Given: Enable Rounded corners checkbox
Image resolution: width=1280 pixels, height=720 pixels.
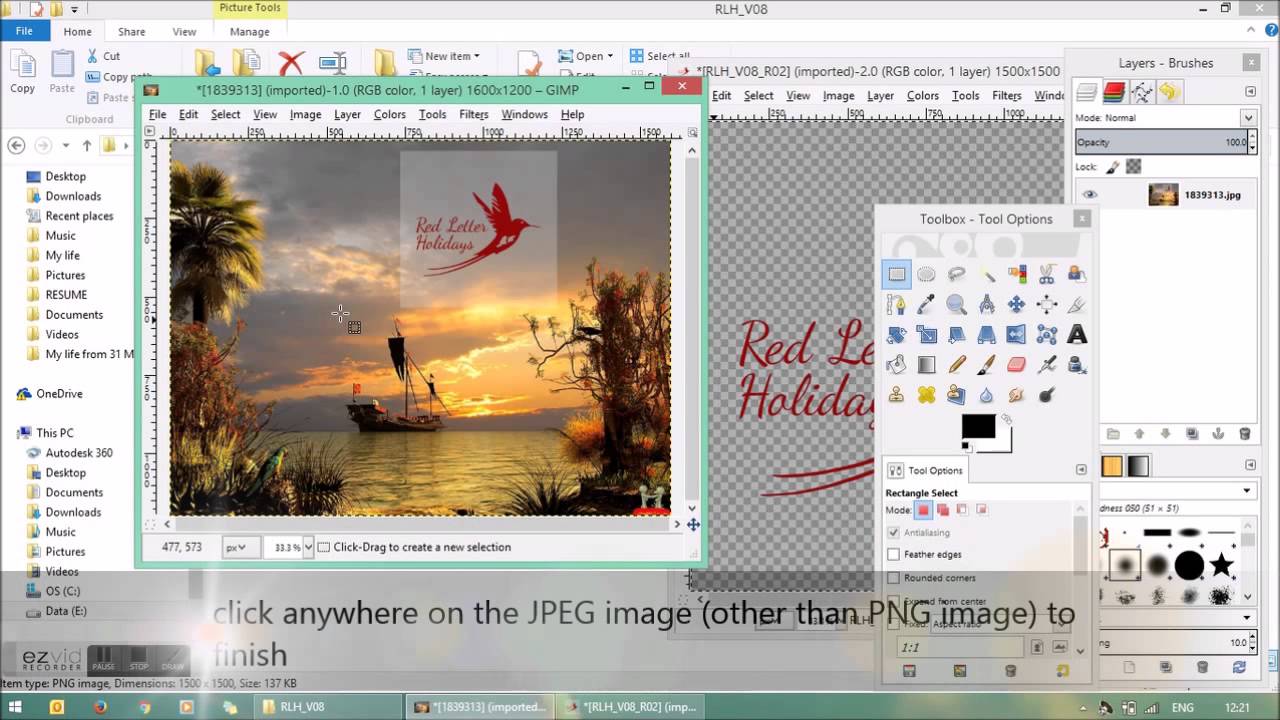Looking at the screenshot, I should point(893,578).
